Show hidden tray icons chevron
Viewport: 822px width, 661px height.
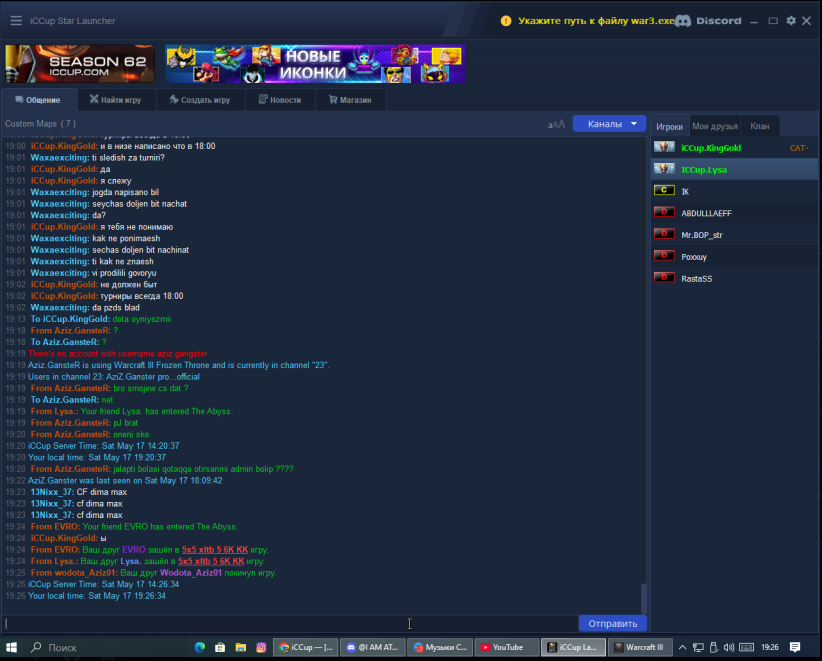tap(682, 647)
